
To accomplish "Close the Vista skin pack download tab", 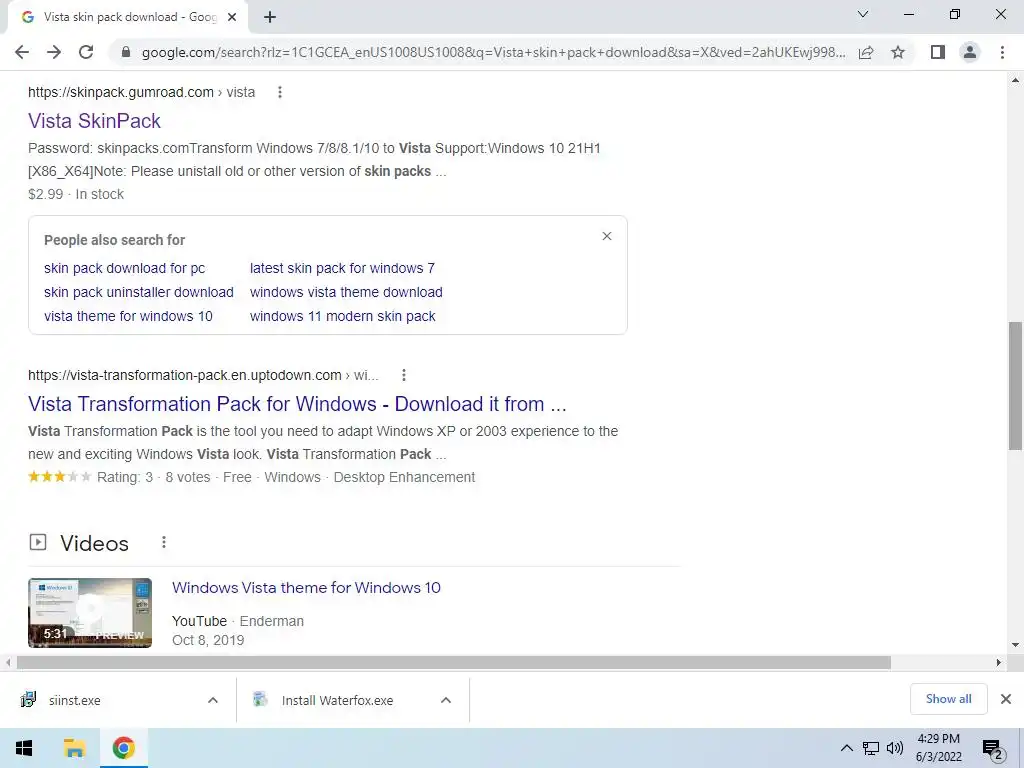I will coord(232,17).
